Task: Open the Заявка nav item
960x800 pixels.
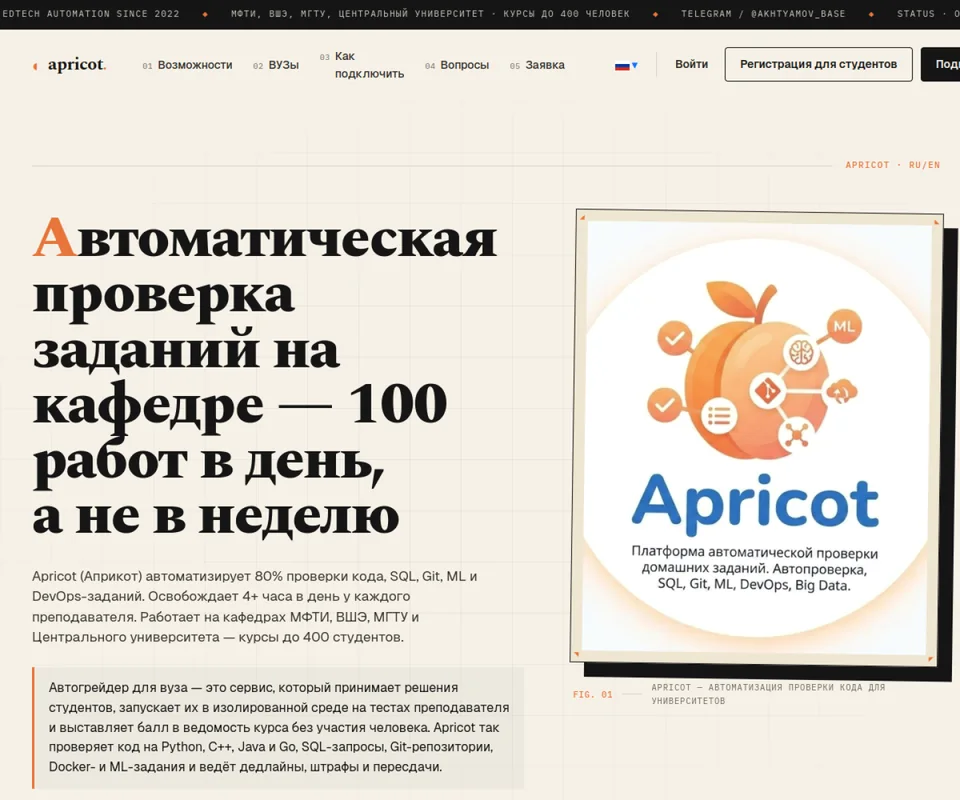Action: tap(538, 65)
